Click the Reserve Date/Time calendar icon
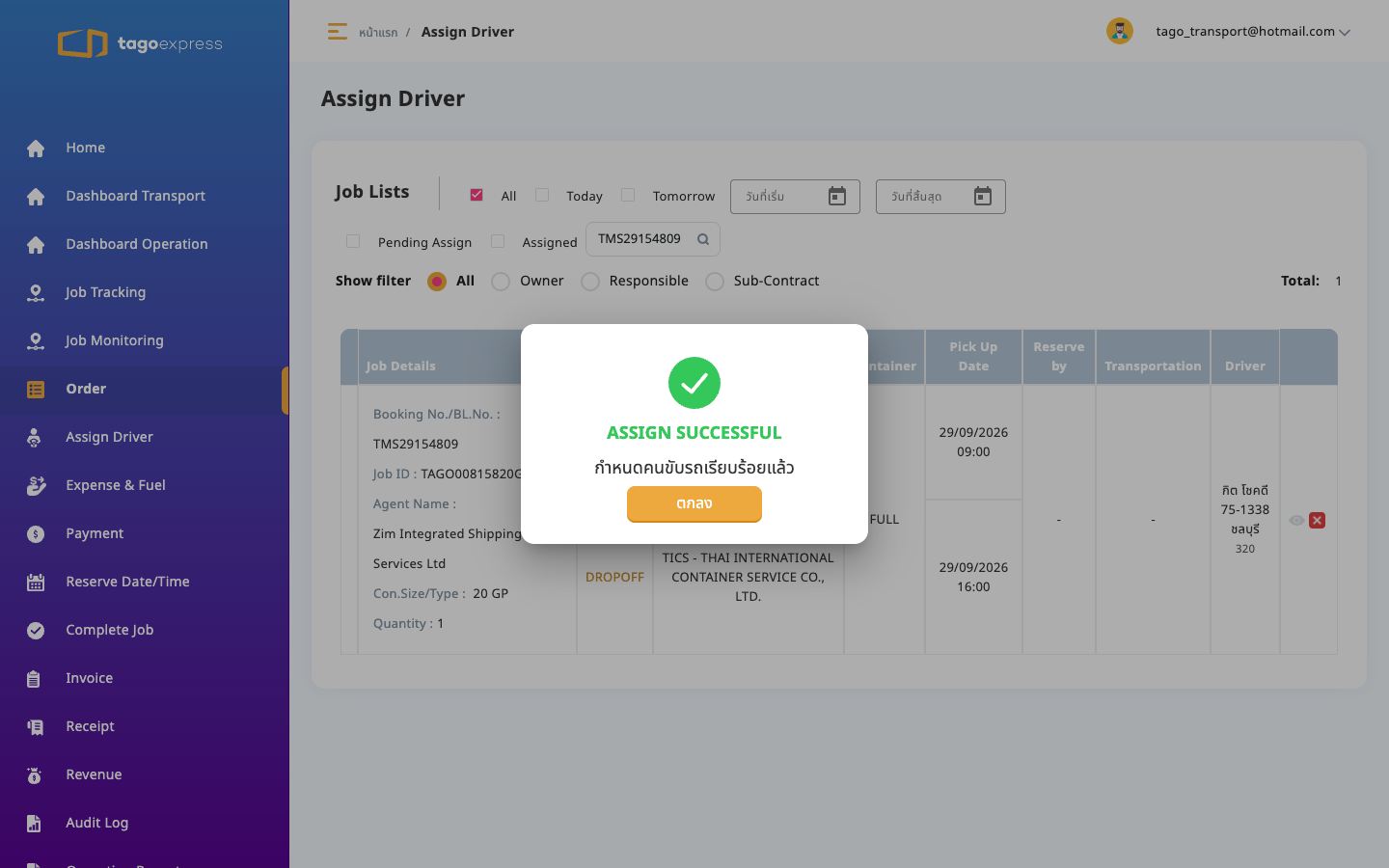This screenshot has width=1389, height=868. click(x=36, y=582)
